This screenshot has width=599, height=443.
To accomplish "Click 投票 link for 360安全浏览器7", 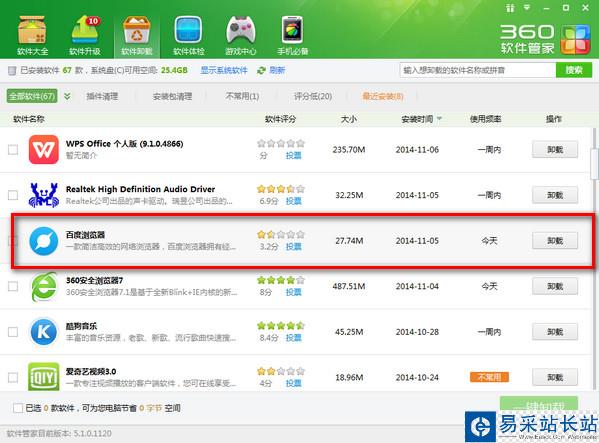I will click(x=293, y=292).
